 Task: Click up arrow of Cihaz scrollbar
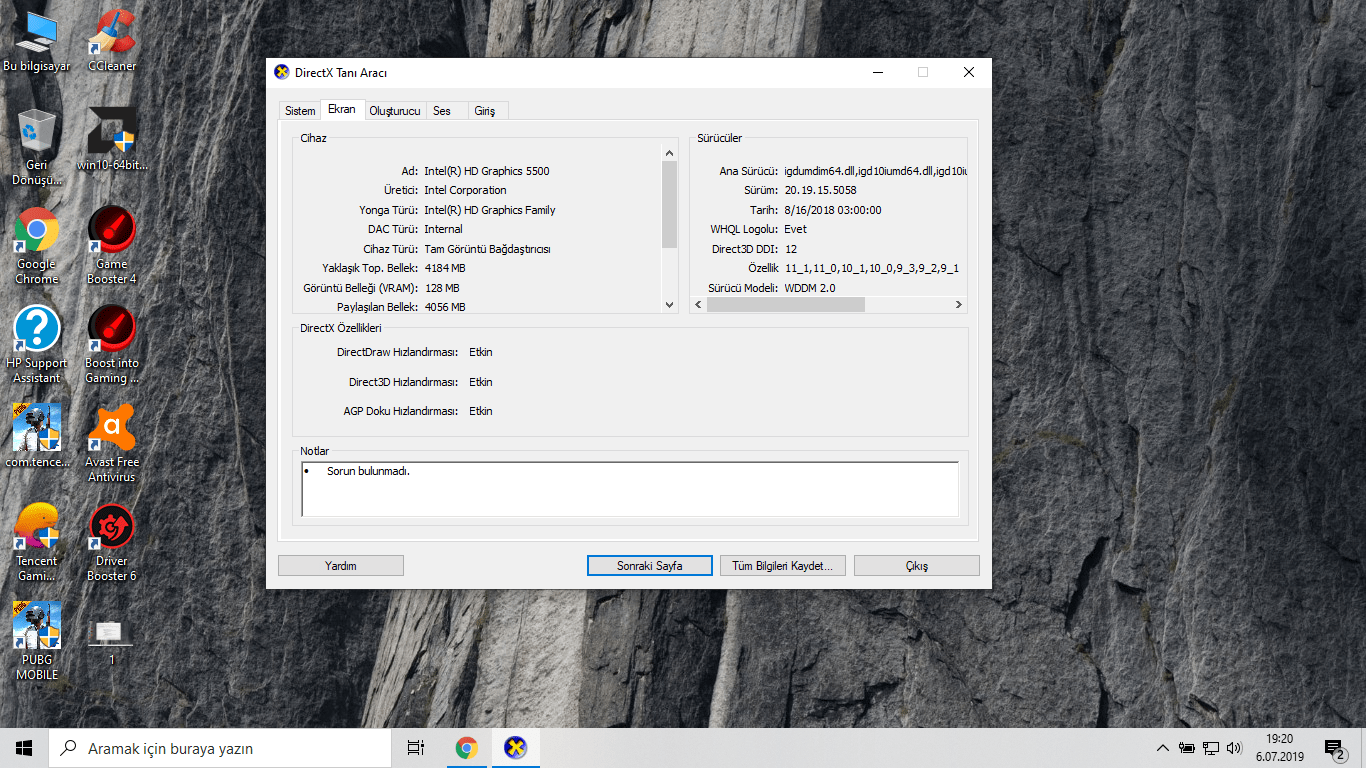[x=670, y=154]
